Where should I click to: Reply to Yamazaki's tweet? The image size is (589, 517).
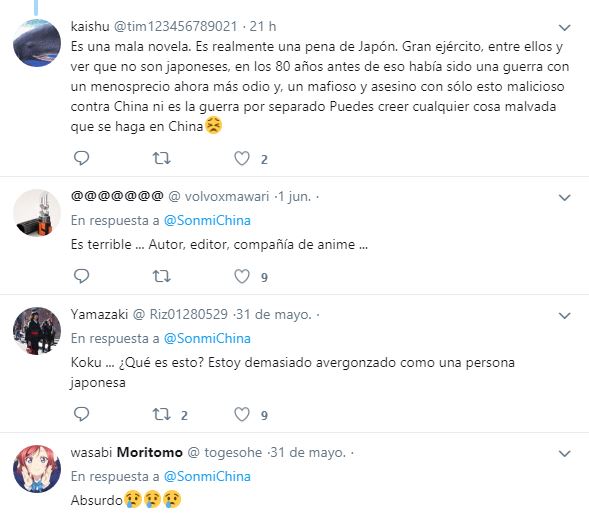click(81, 414)
